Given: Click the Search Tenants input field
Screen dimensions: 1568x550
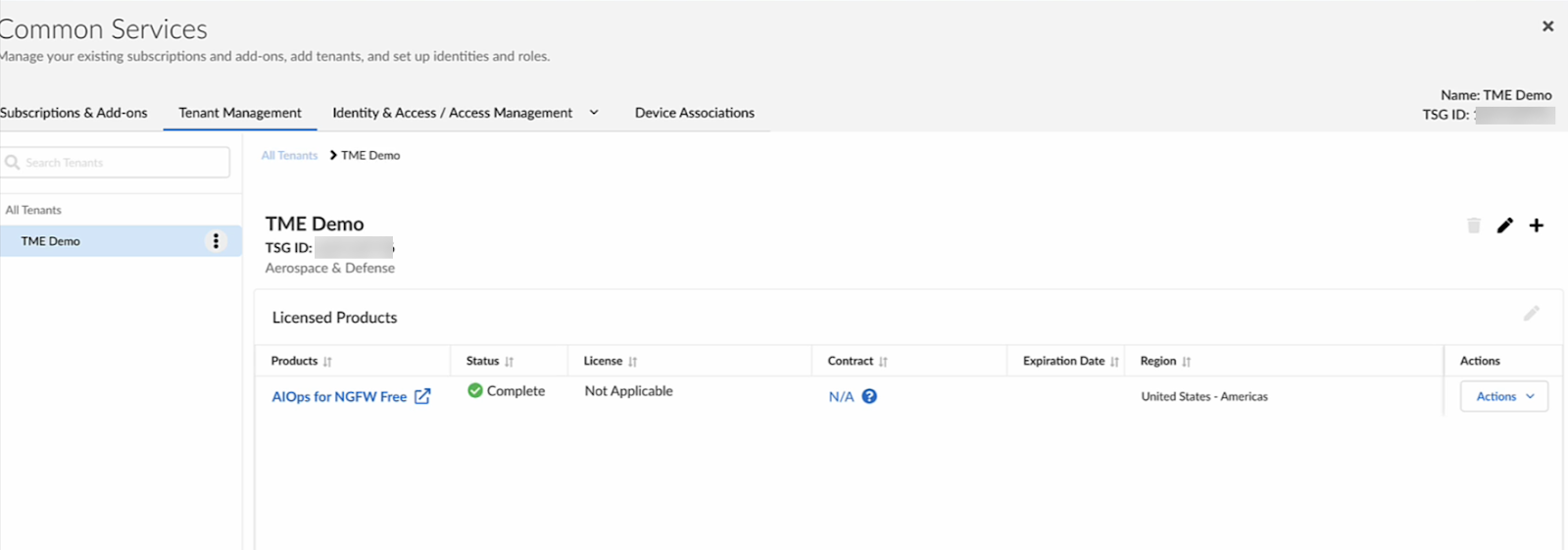Looking at the screenshot, I should [122, 163].
